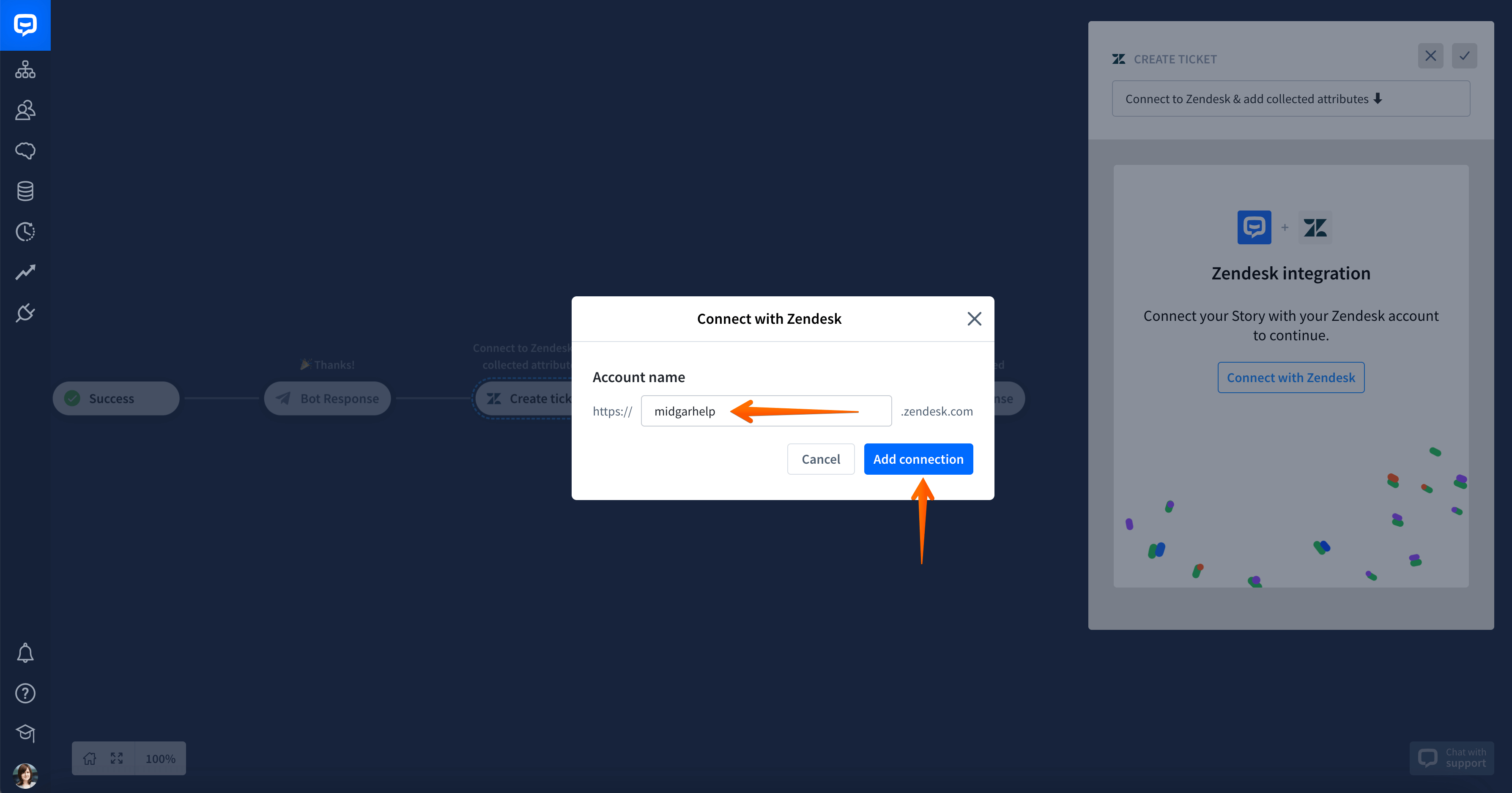Click the block name field 'Connect to Zendesk & add collected attributes'

pos(1291,98)
